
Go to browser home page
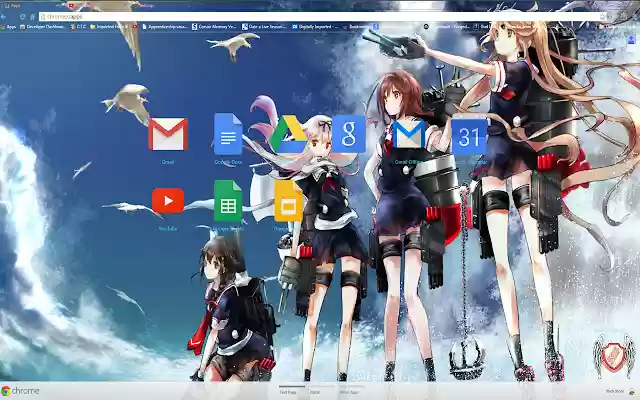[32, 17]
